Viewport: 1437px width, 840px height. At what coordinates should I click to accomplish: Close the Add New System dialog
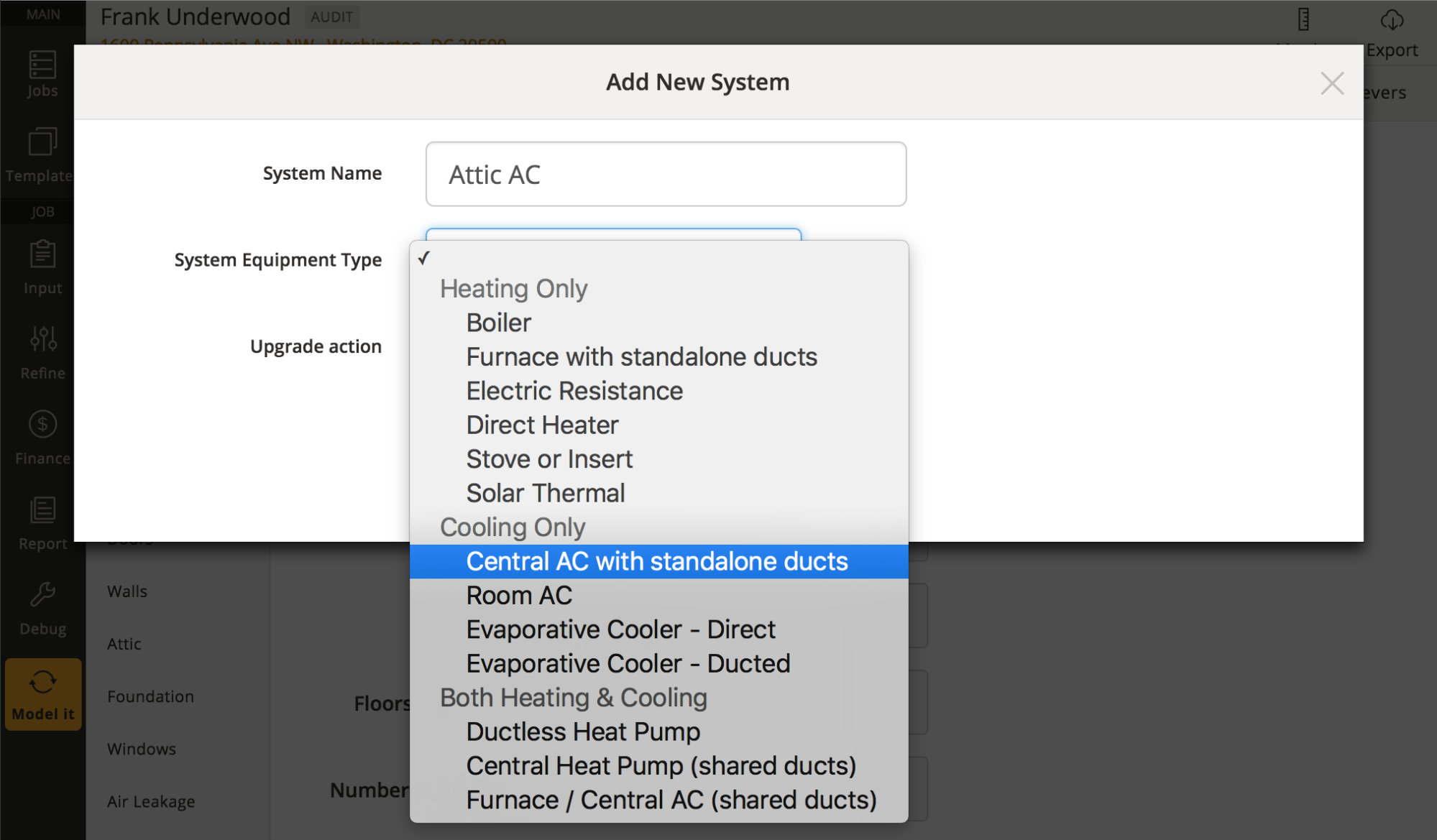coord(1332,83)
